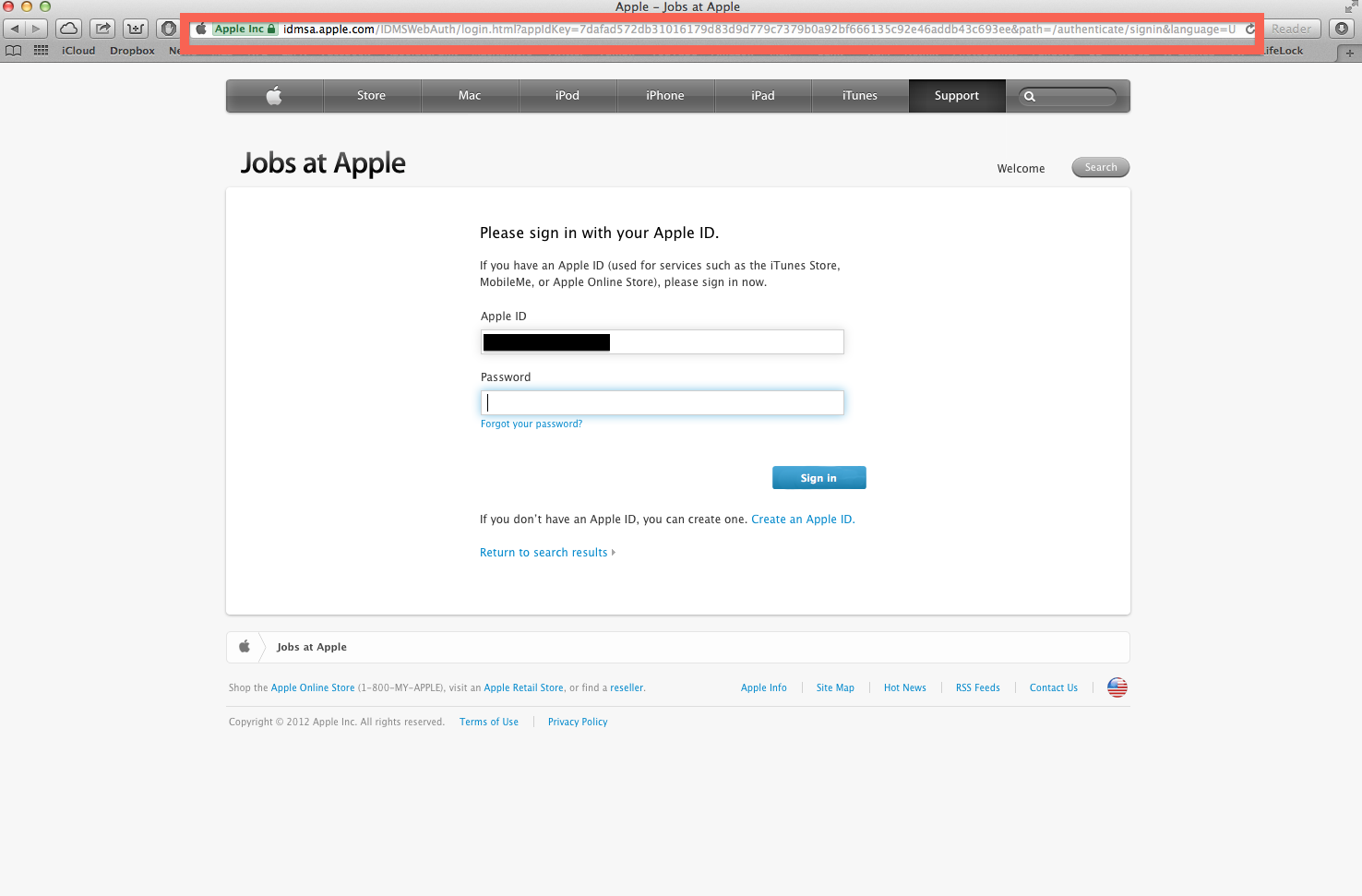Open the Contact Us footer link
This screenshot has height=896, width=1362.
[1054, 687]
